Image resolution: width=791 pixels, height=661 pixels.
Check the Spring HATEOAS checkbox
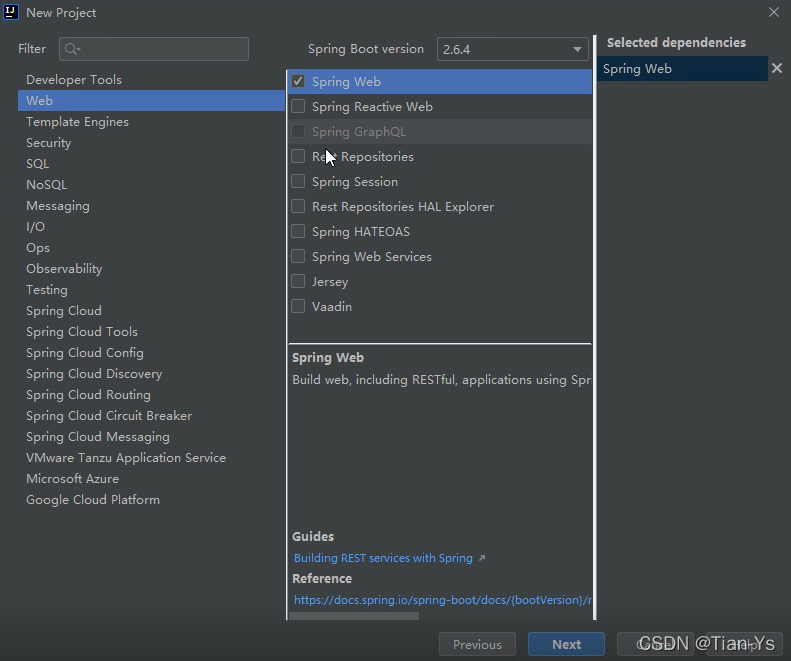coord(298,232)
